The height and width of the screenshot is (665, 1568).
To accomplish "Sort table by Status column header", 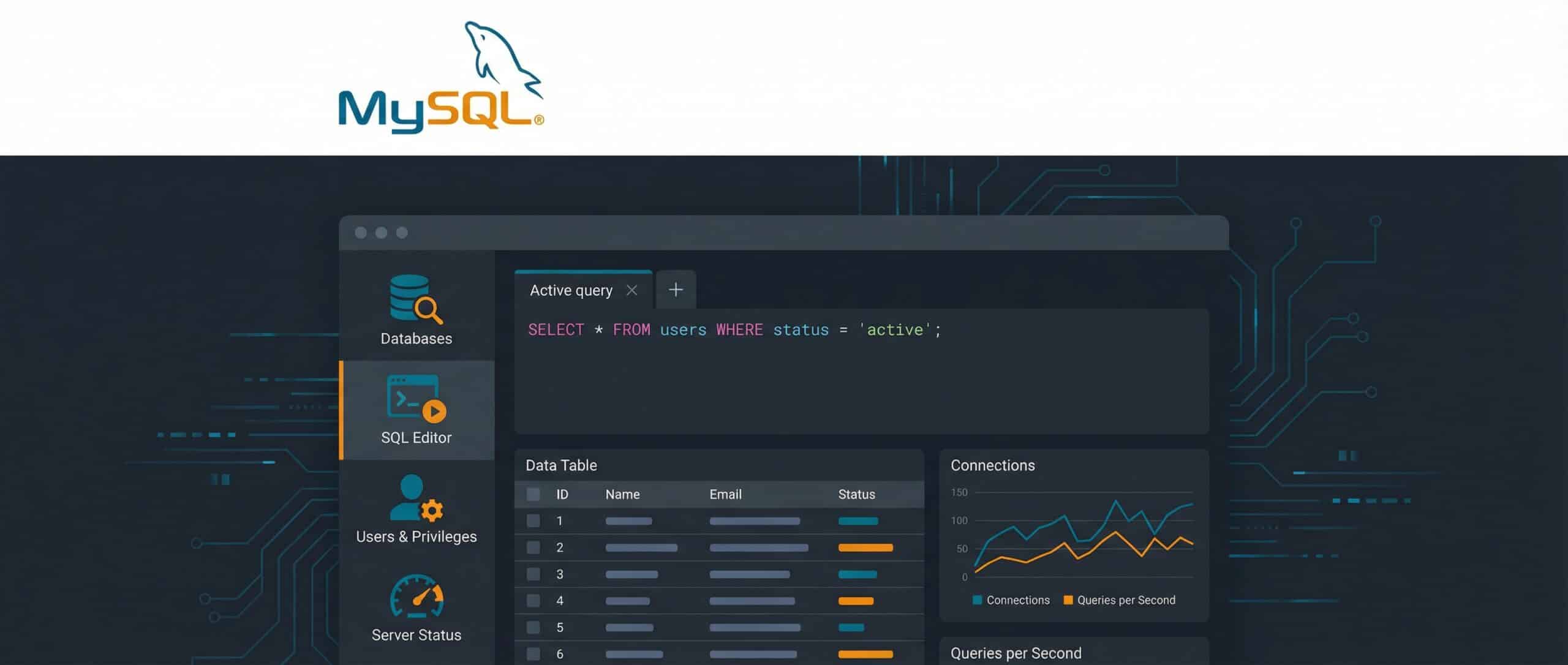I will (x=856, y=494).
